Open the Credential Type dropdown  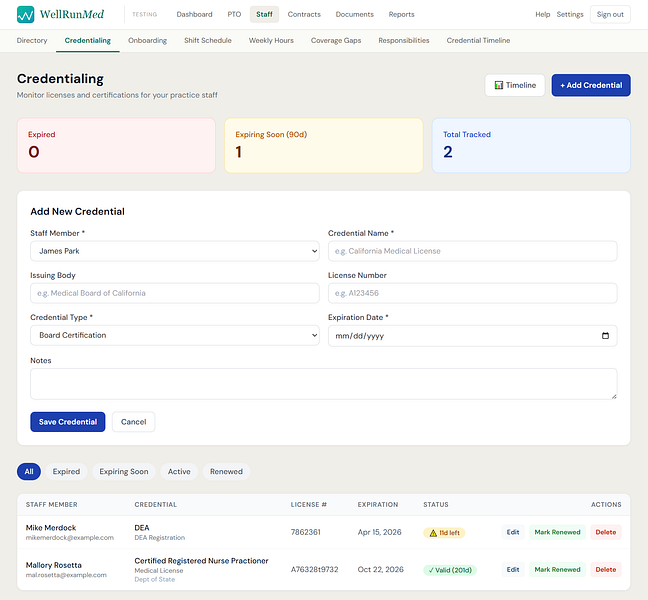tap(175, 336)
